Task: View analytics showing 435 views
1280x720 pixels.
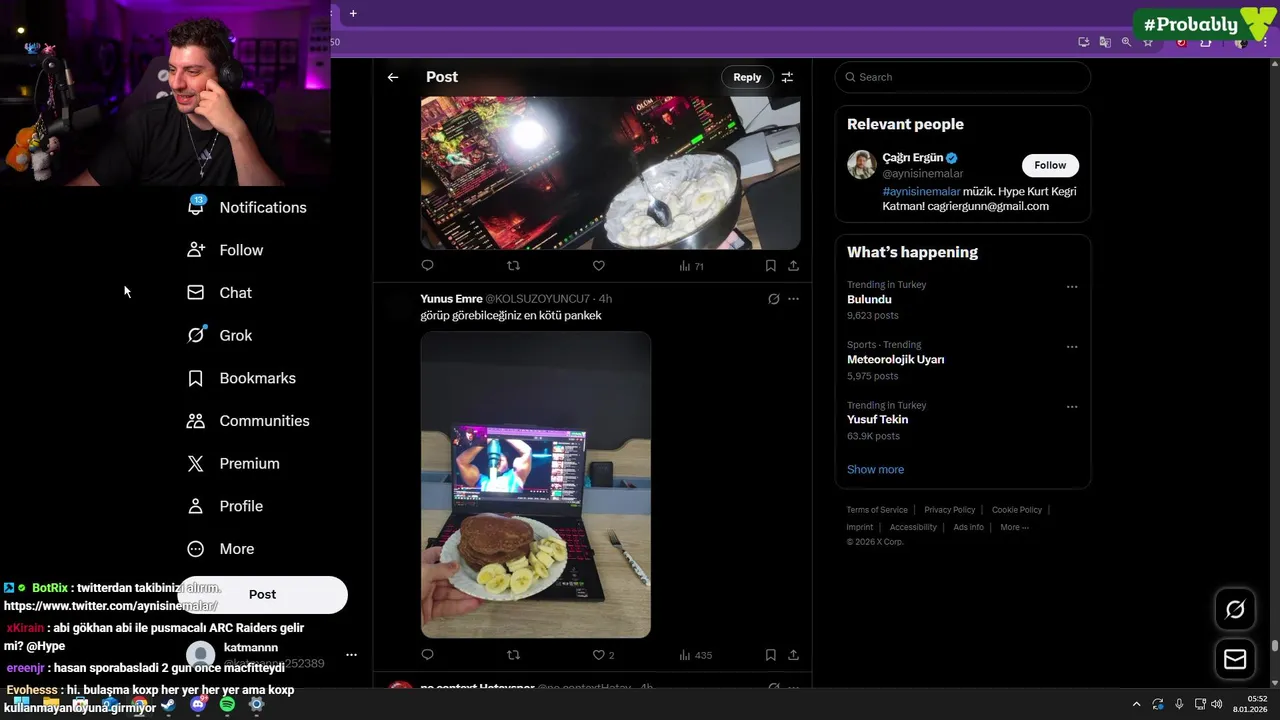Action: 695,655
